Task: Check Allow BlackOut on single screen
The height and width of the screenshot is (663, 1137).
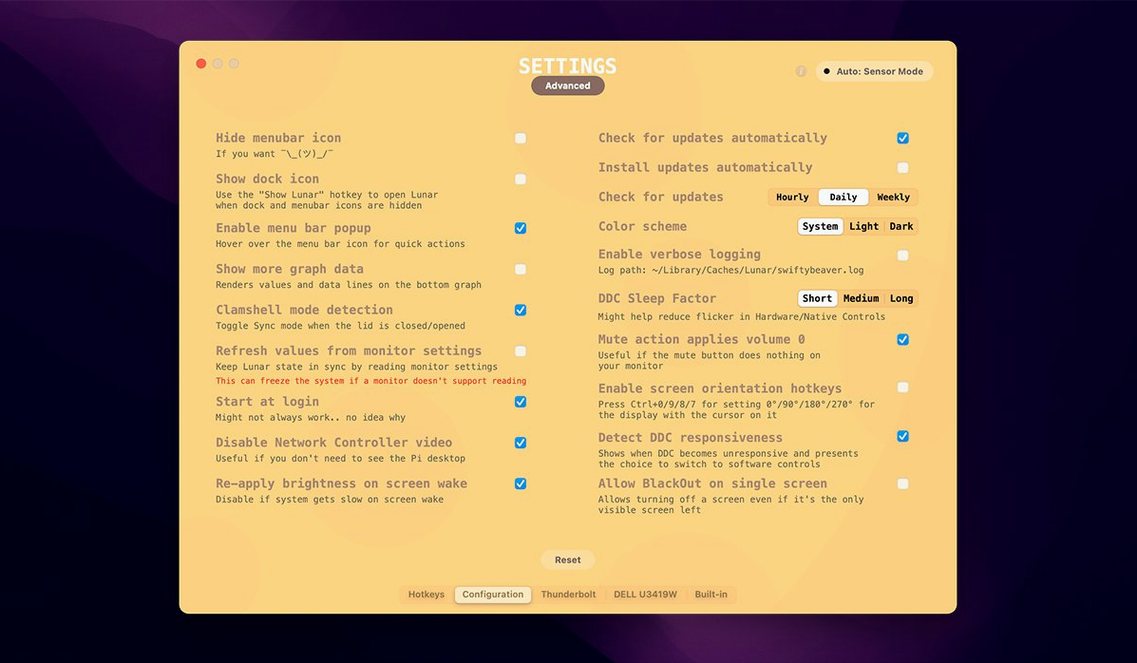Action: tap(903, 484)
